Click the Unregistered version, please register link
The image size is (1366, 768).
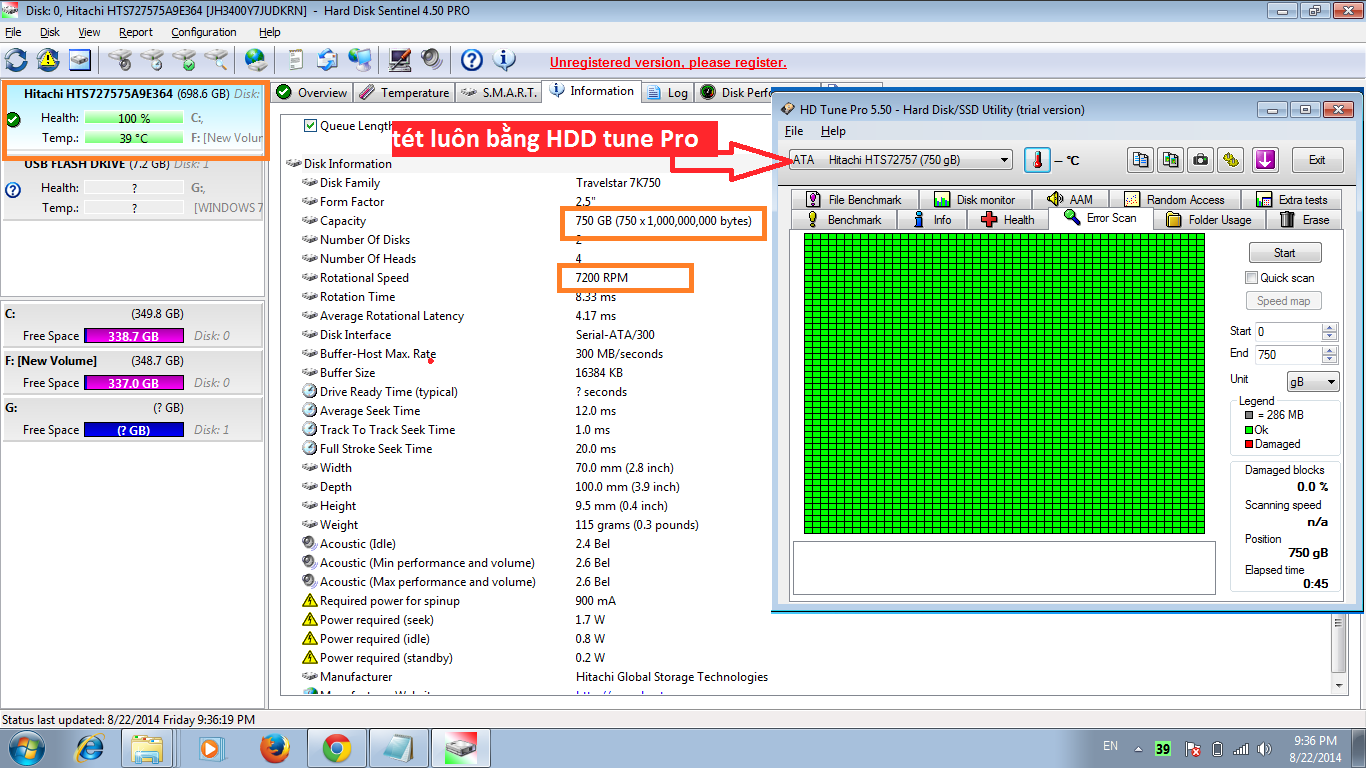[668, 62]
